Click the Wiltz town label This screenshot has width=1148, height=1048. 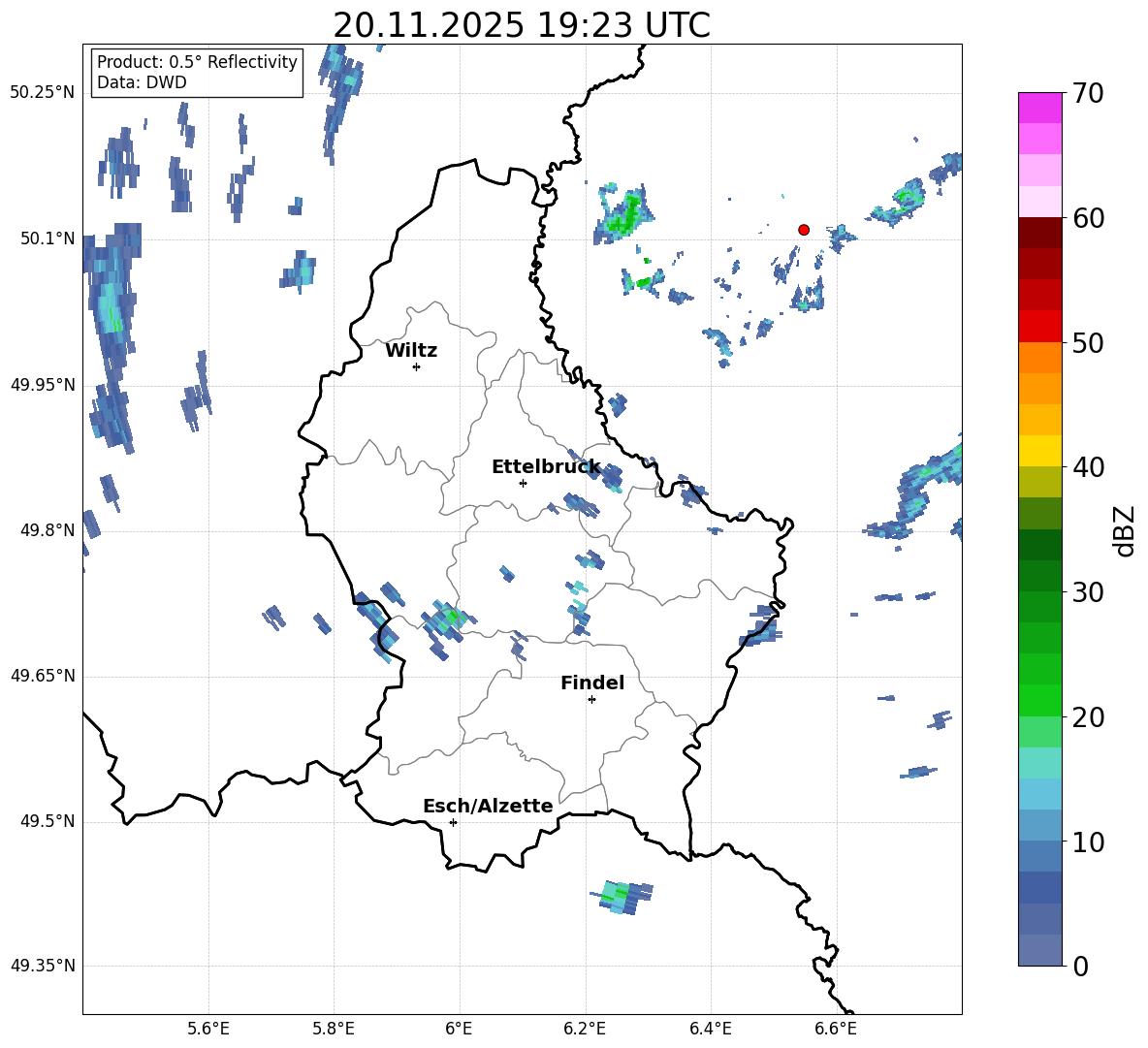(x=411, y=350)
